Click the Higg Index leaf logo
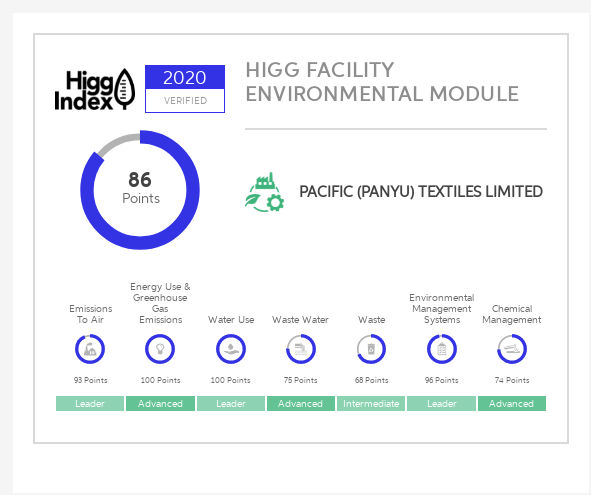The width and height of the screenshot is (591, 495). (x=95, y=89)
